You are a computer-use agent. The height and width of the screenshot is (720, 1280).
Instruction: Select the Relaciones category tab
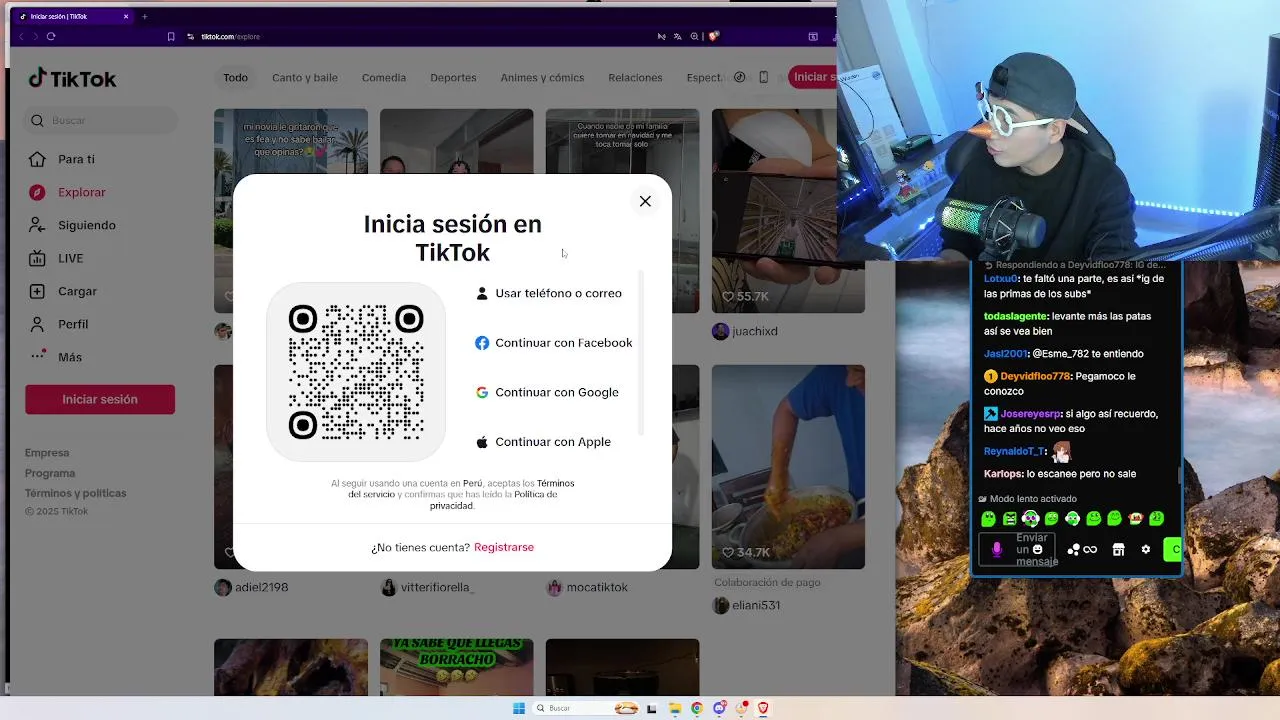pos(635,77)
